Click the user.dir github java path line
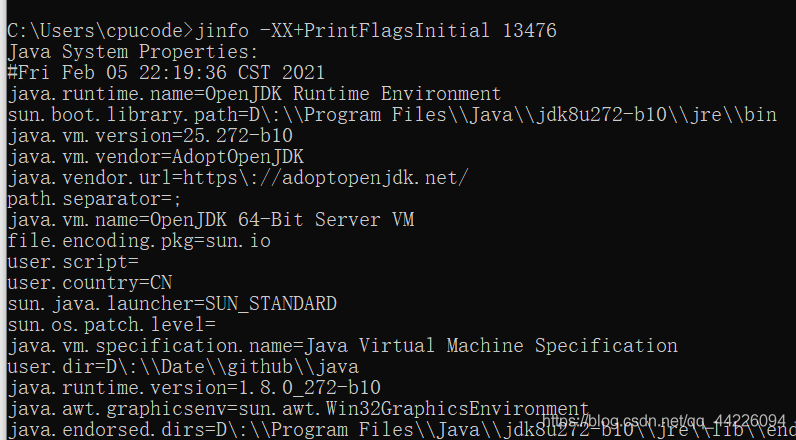This screenshot has height=440, width=796. 182,366
